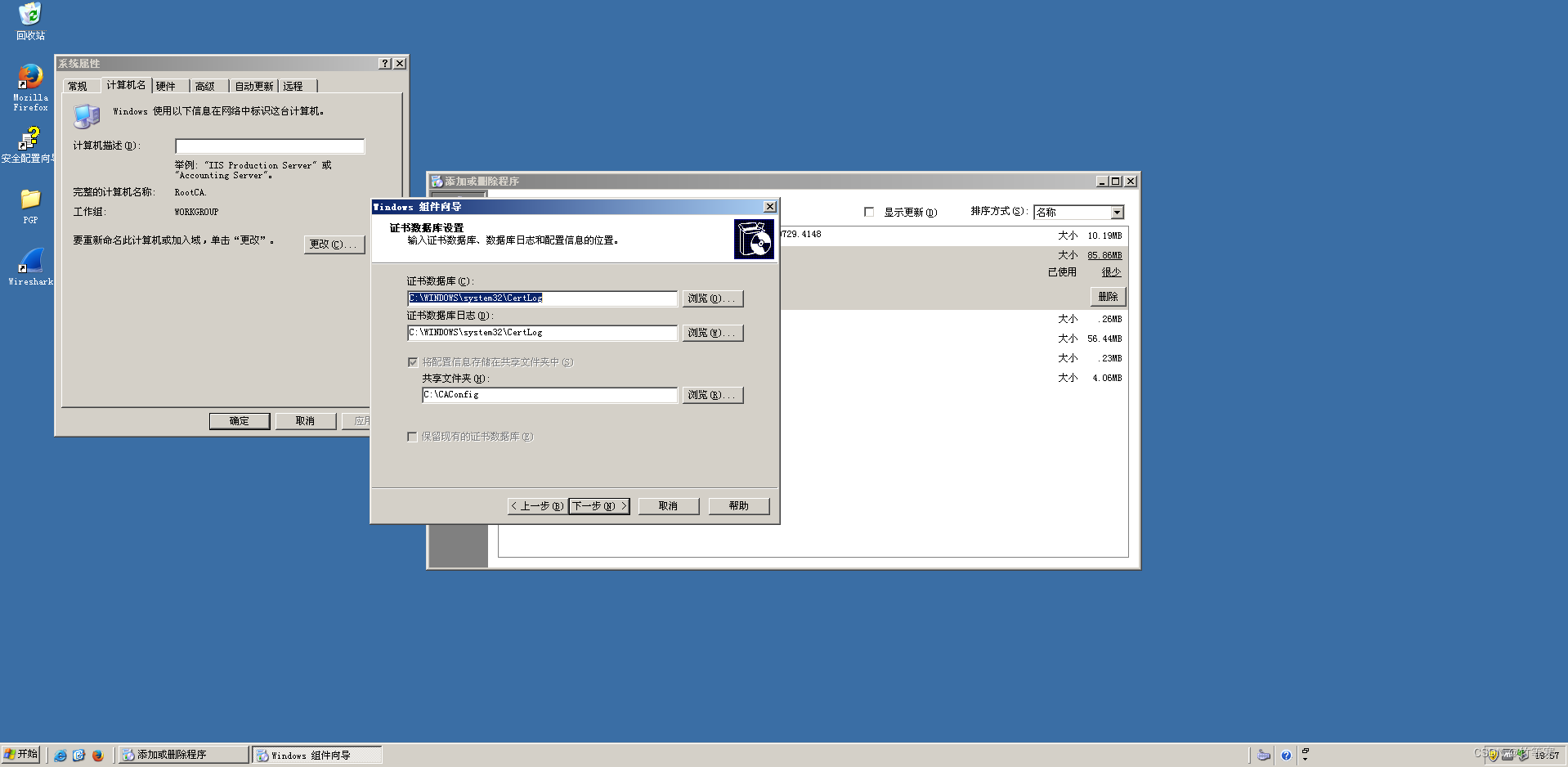The image size is (1568, 767).
Task: Click the keyboard IME icon in system tray
Action: coord(1263,754)
